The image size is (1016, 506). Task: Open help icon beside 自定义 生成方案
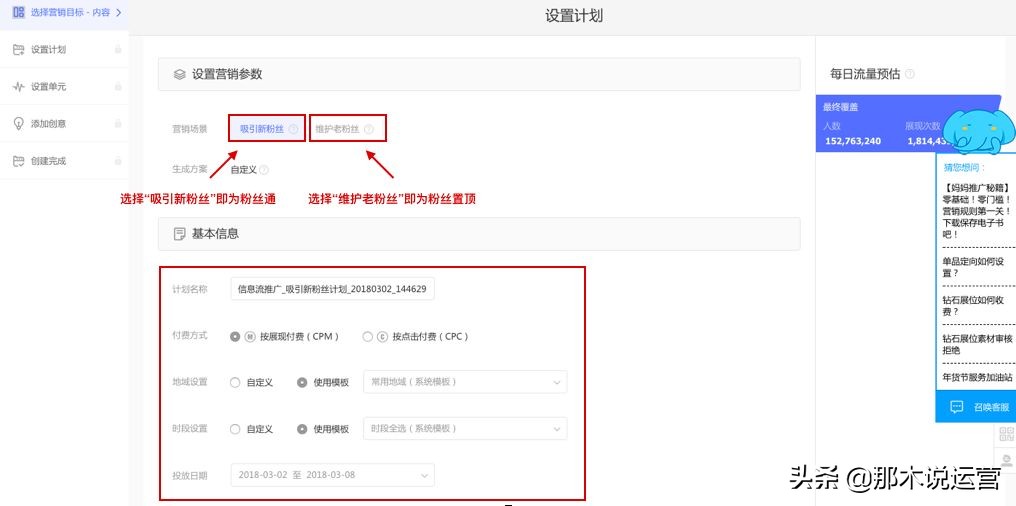coord(264,170)
